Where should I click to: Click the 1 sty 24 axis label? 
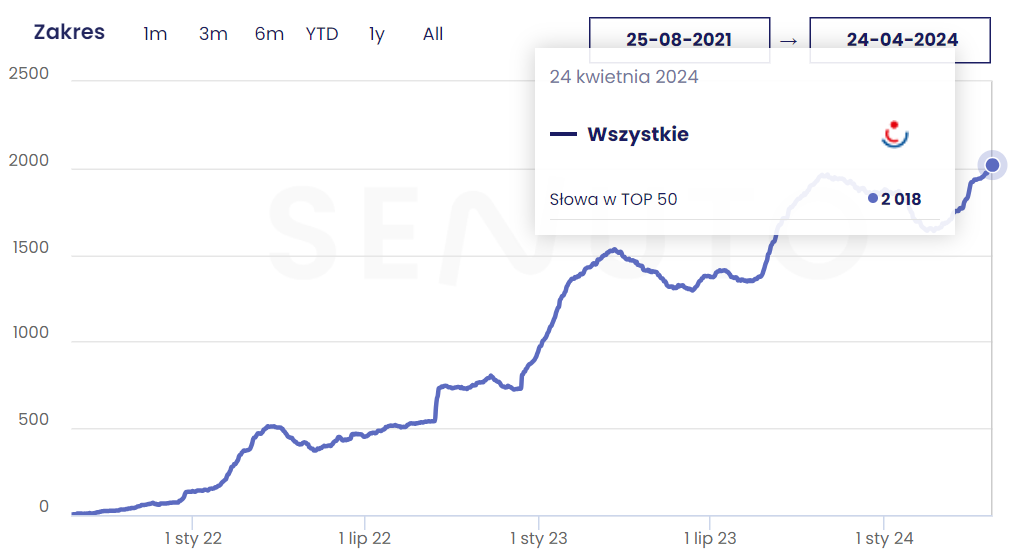point(885,539)
